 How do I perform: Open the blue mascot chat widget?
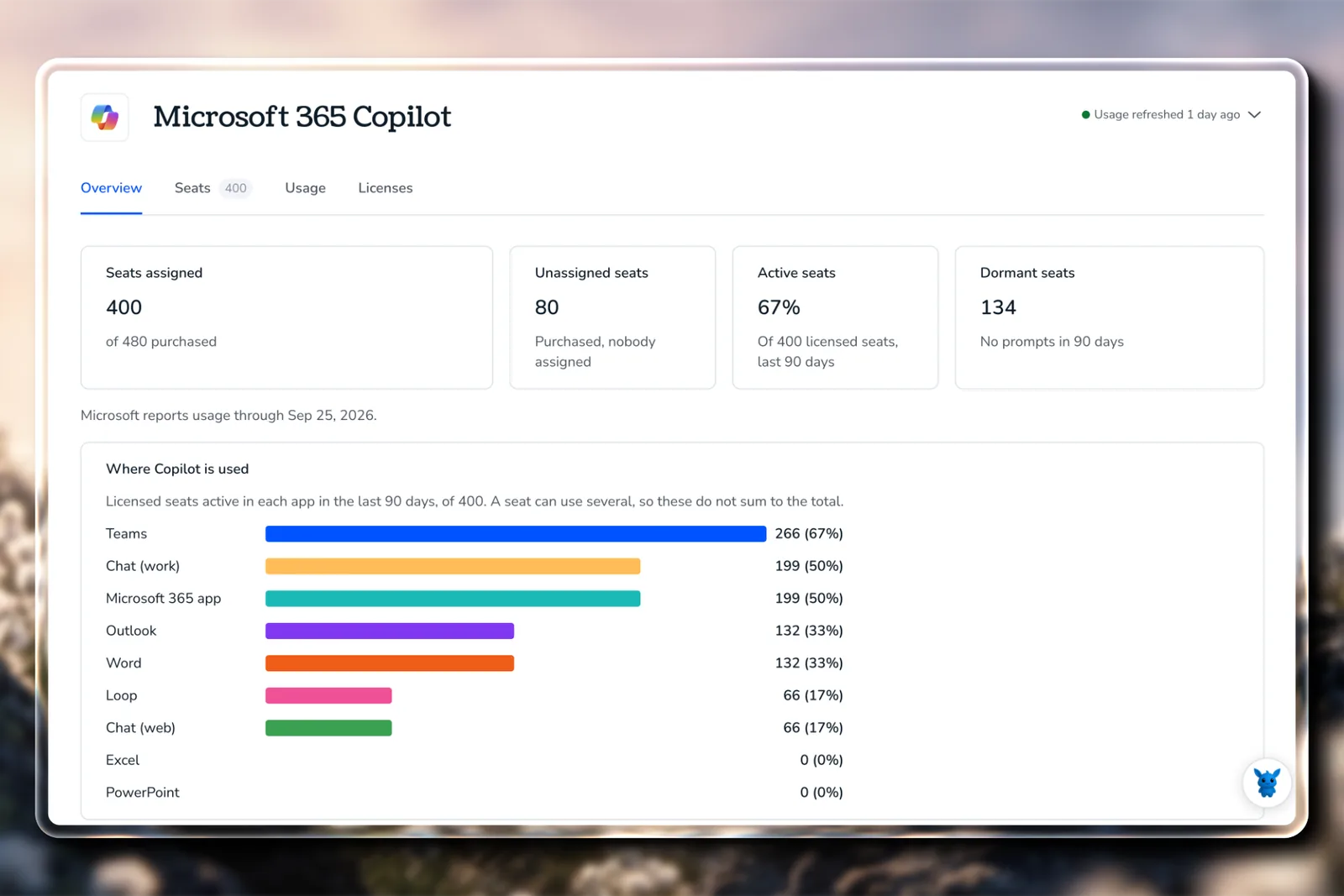pyautogui.click(x=1267, y=783)
